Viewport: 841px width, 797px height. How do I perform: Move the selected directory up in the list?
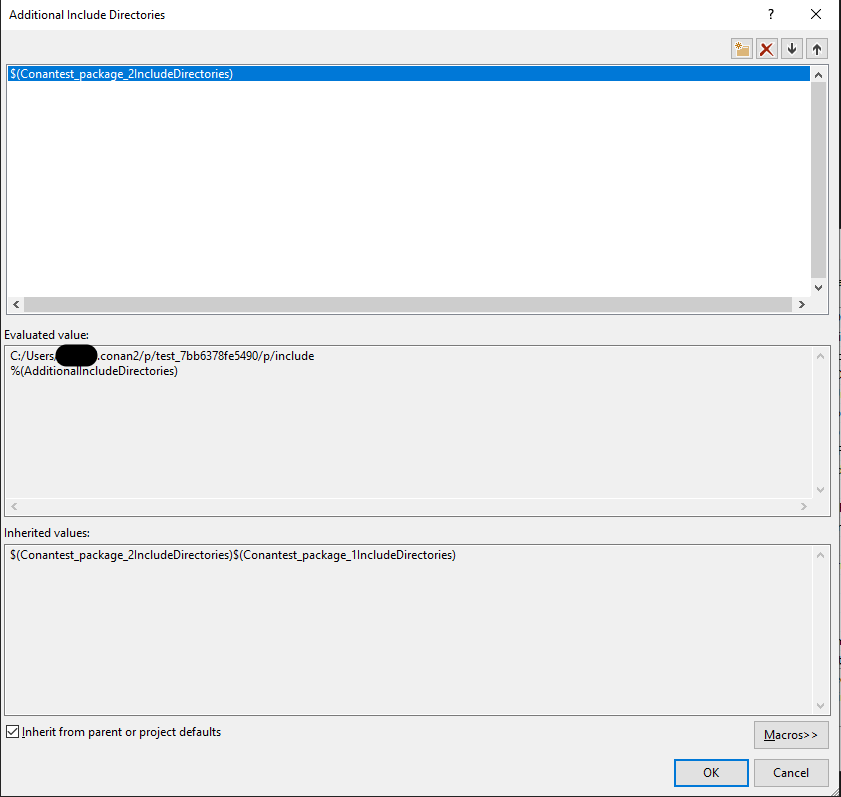pos(816,48)
